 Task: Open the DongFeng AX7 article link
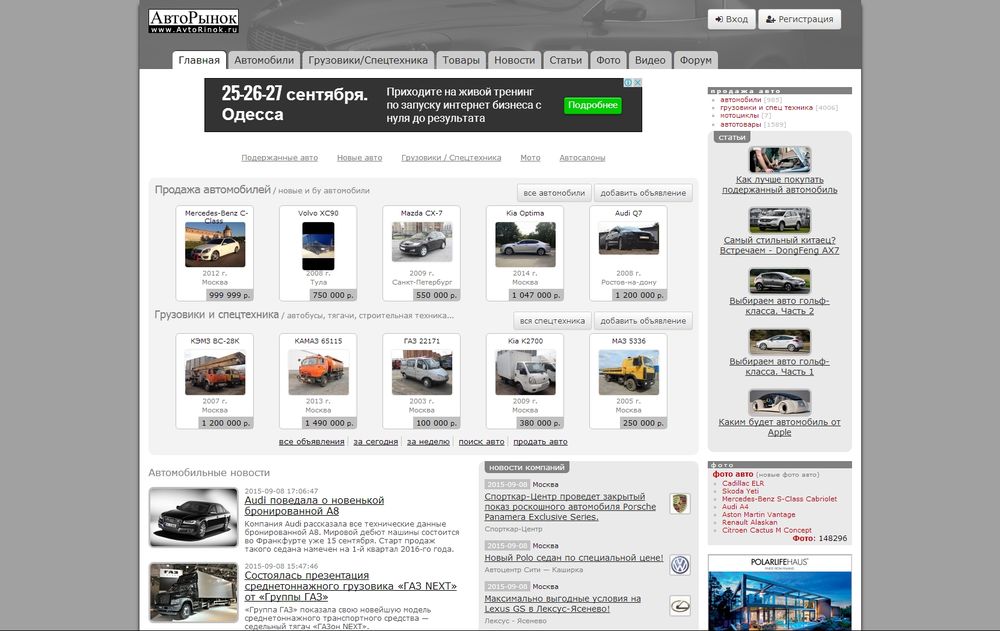click(x=779, y=245)
